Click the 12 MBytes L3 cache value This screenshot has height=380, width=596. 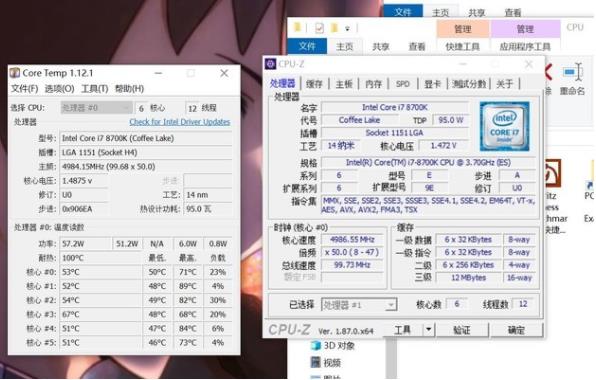coord(468,278)
